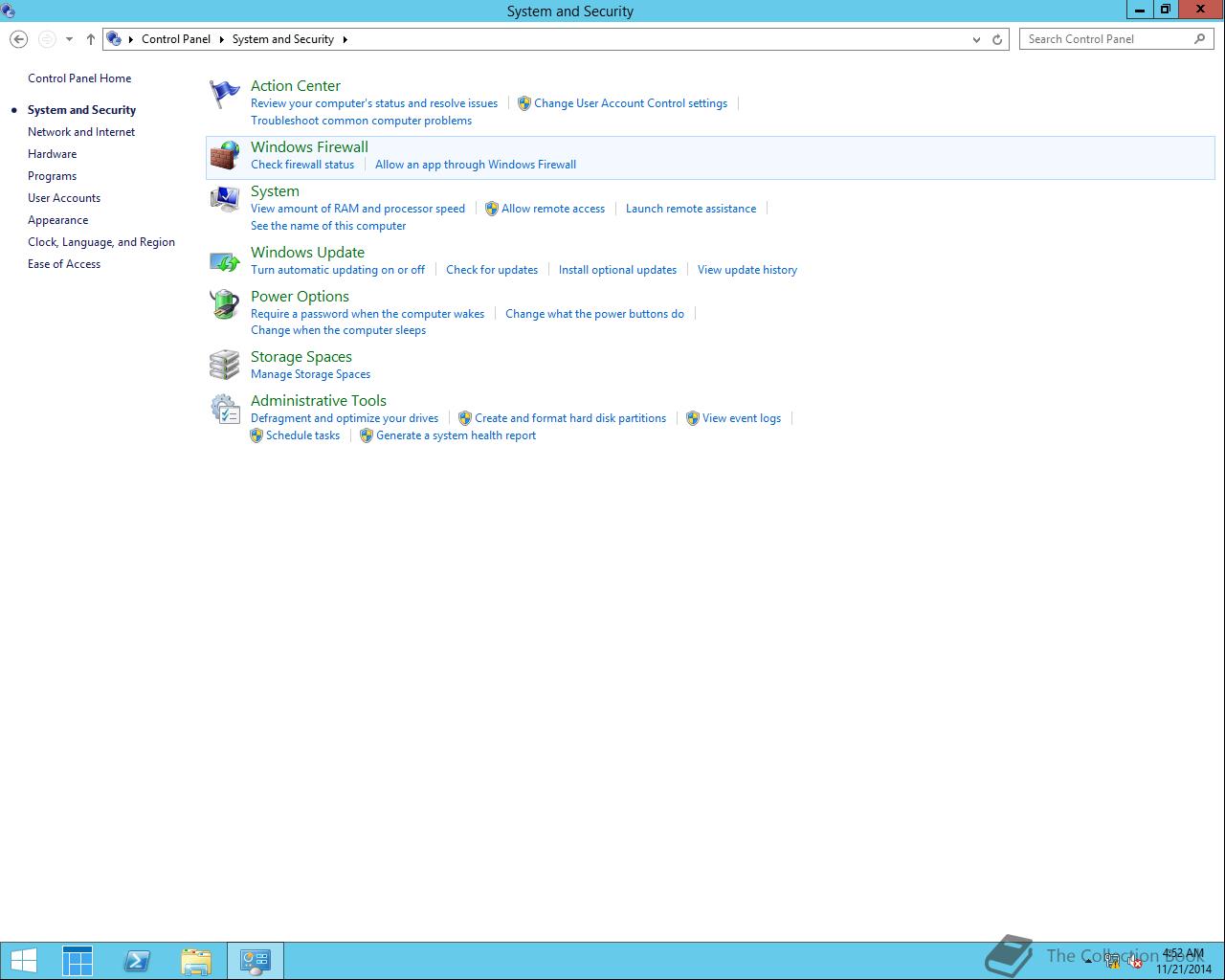Click the search magnifier icon
This screenshot has width=1225, height=980.
click(1200, 39)
